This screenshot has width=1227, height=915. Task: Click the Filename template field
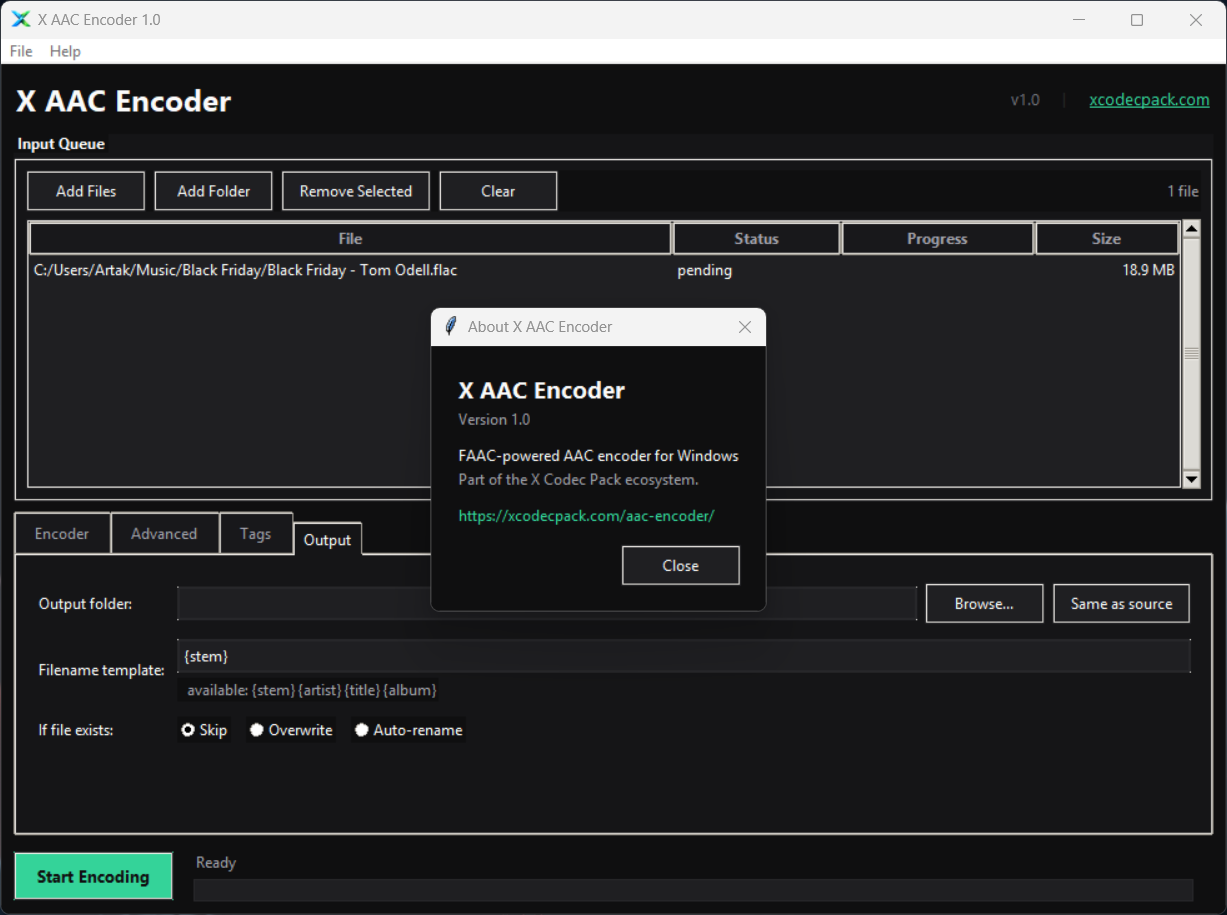pyautogui.click(x=684, y=656)
